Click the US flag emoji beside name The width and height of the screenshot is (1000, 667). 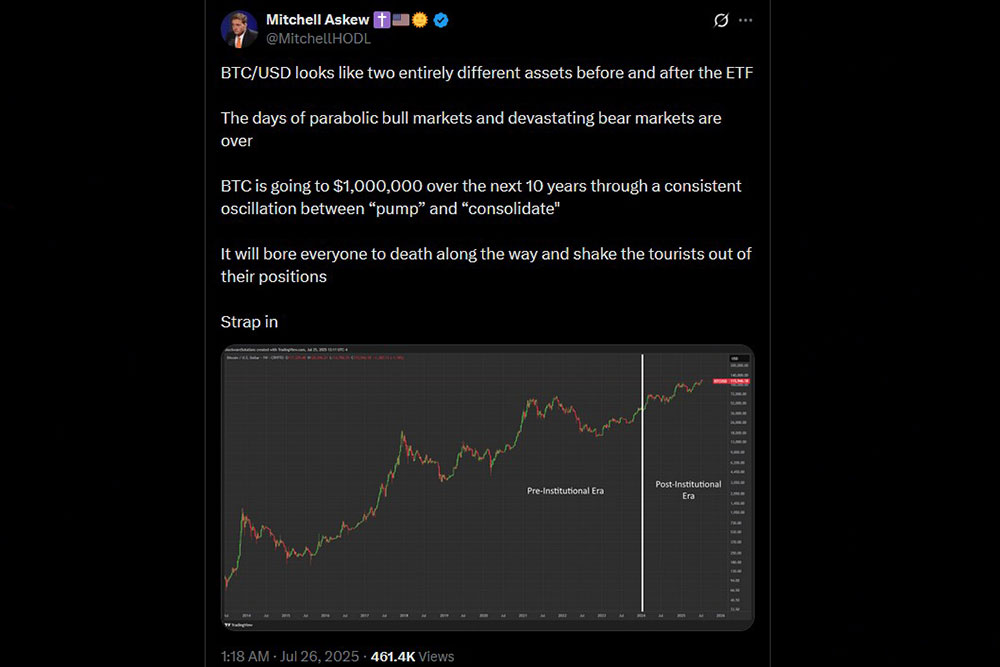[401, 20]
